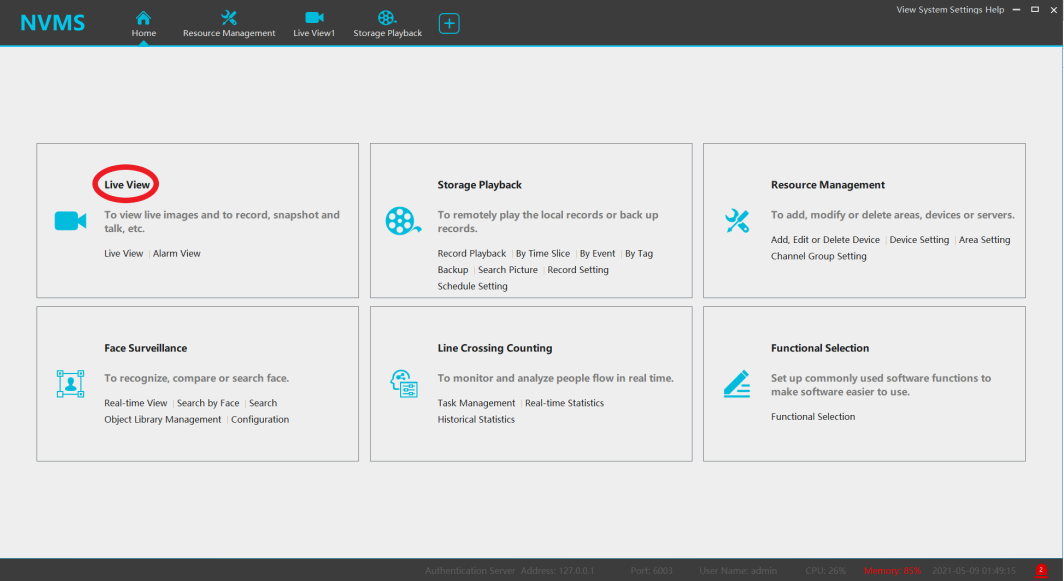Open Object Library Management
The height and width of the screenshot is (581, 1064).
coord(163,420)
